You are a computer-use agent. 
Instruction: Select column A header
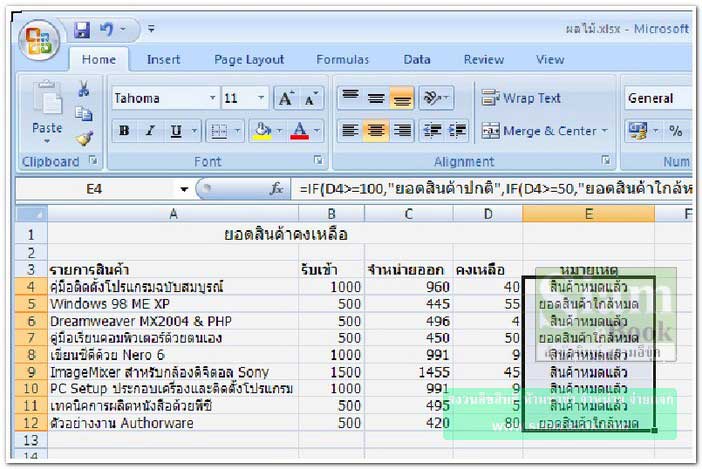pyautogui.click(x=173, y=214)
